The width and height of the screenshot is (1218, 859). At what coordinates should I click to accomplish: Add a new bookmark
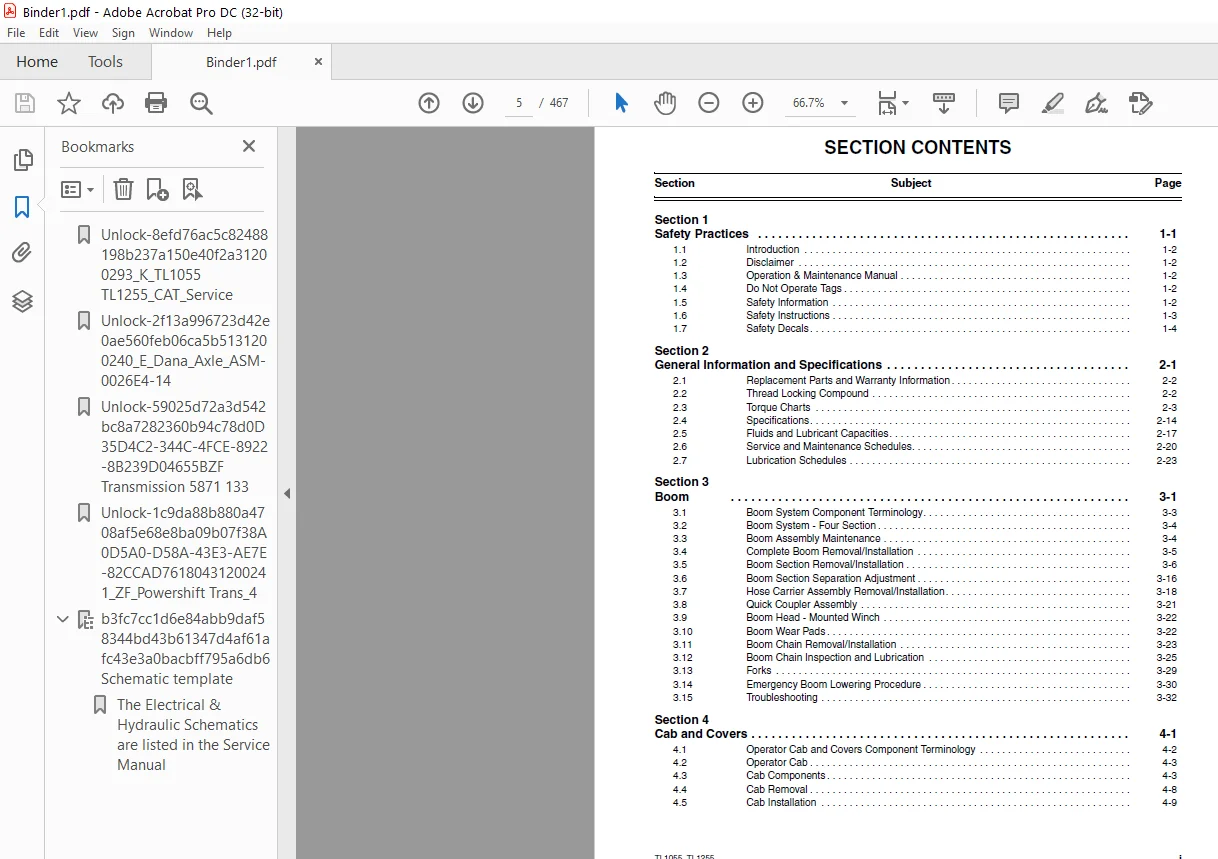tap(157, 189)
